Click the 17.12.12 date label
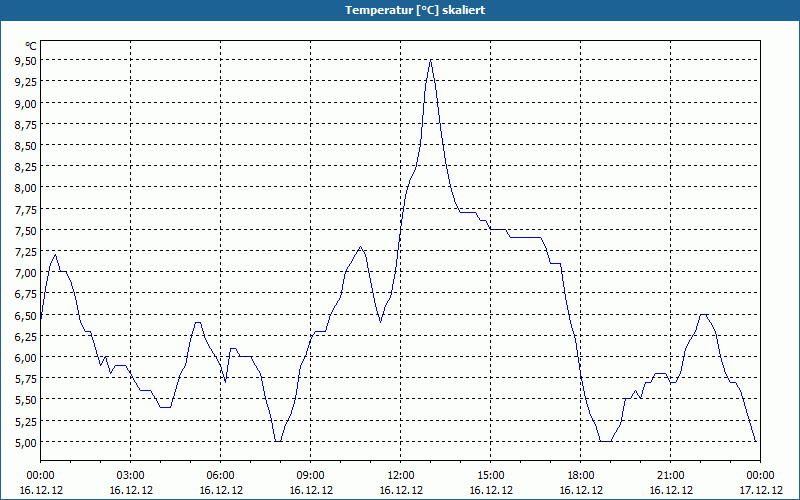The width and height of the screenshot is (800, 500). click(761, 490)
